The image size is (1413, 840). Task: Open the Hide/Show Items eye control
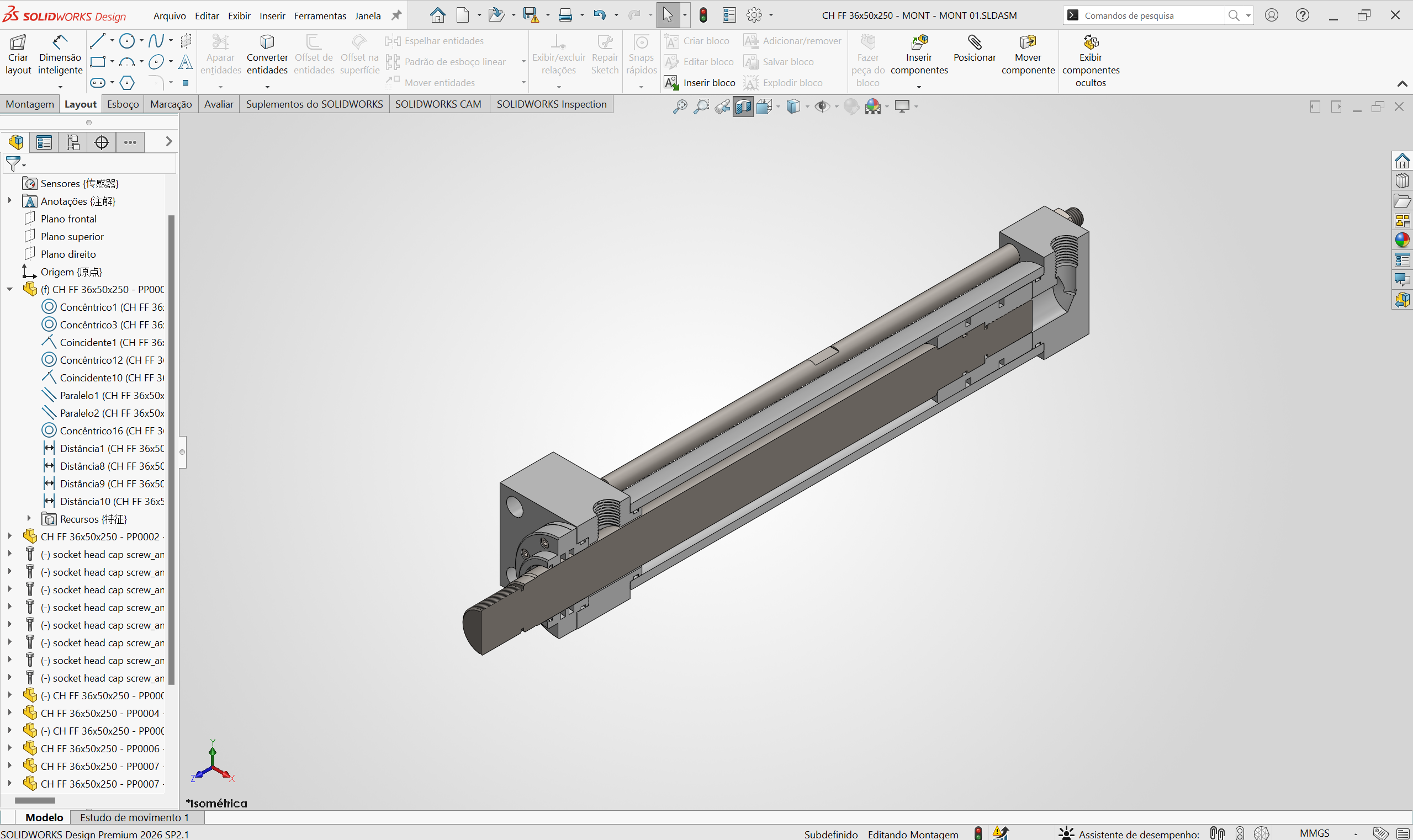coord(822,107)
